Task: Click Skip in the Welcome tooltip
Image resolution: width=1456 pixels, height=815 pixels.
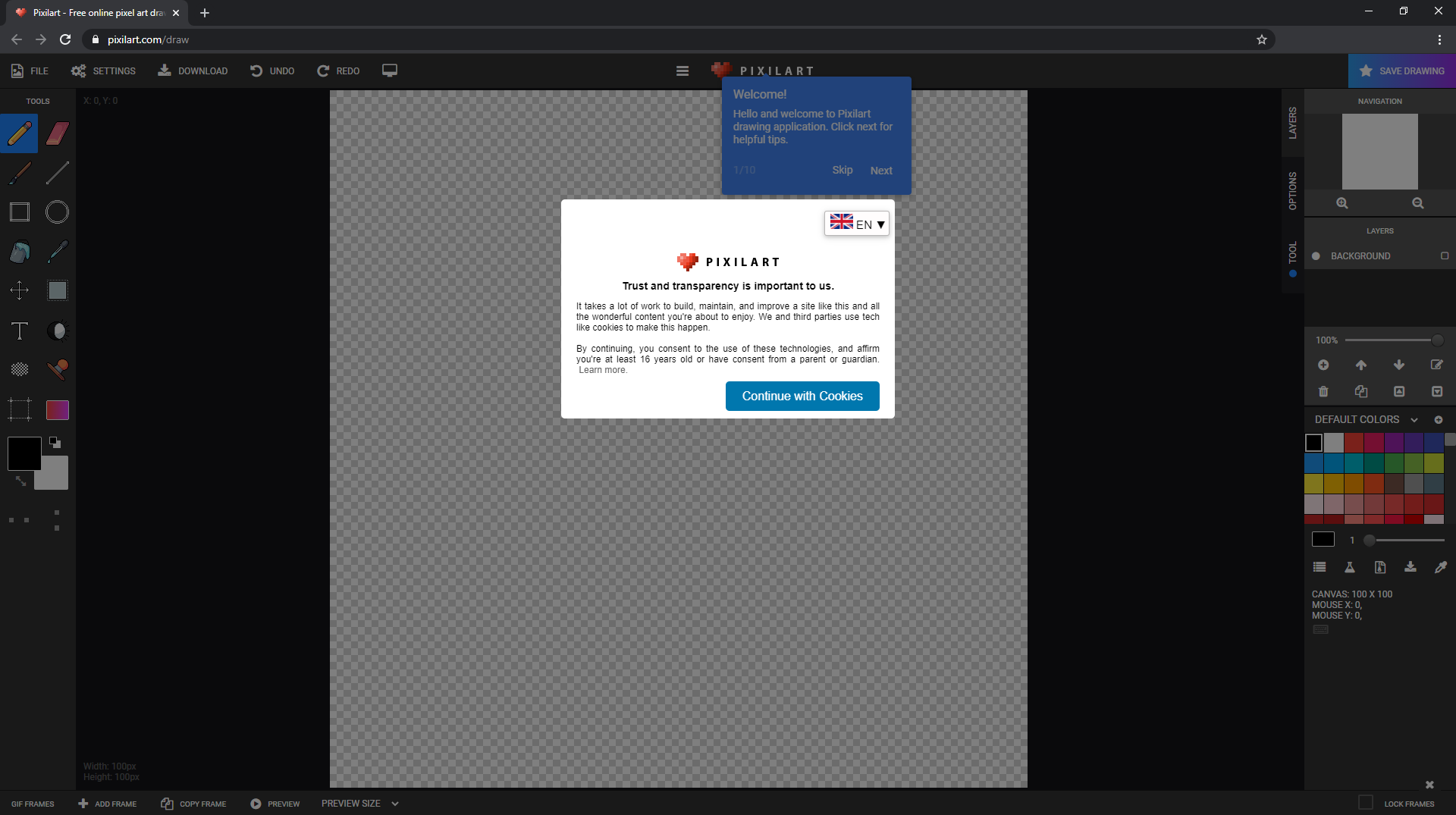Action: (843, 170)
